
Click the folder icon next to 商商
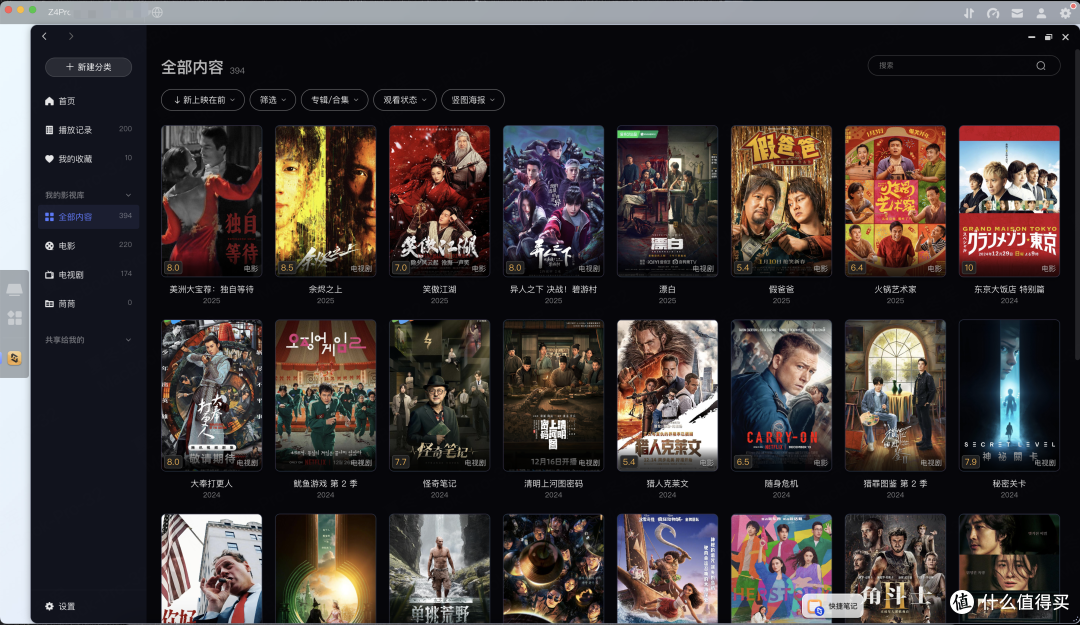50,304
